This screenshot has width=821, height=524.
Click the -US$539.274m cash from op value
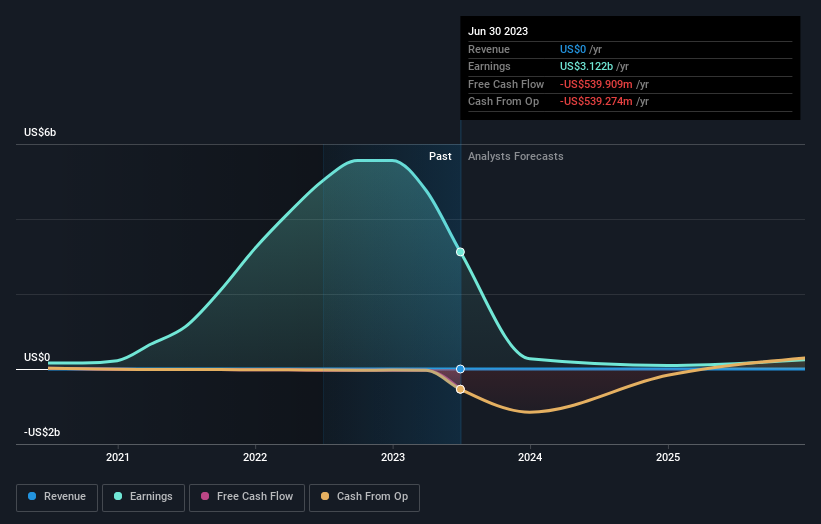596,102
